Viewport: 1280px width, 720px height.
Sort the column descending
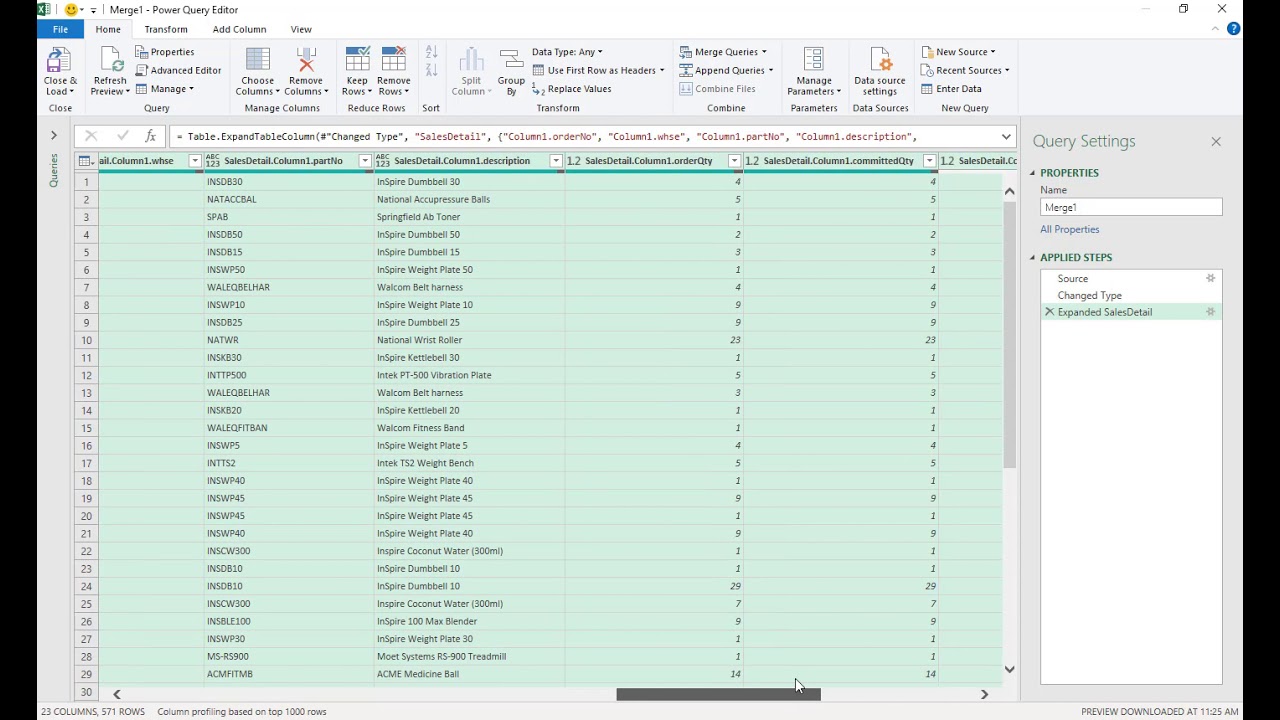click(x=431, y=70)
